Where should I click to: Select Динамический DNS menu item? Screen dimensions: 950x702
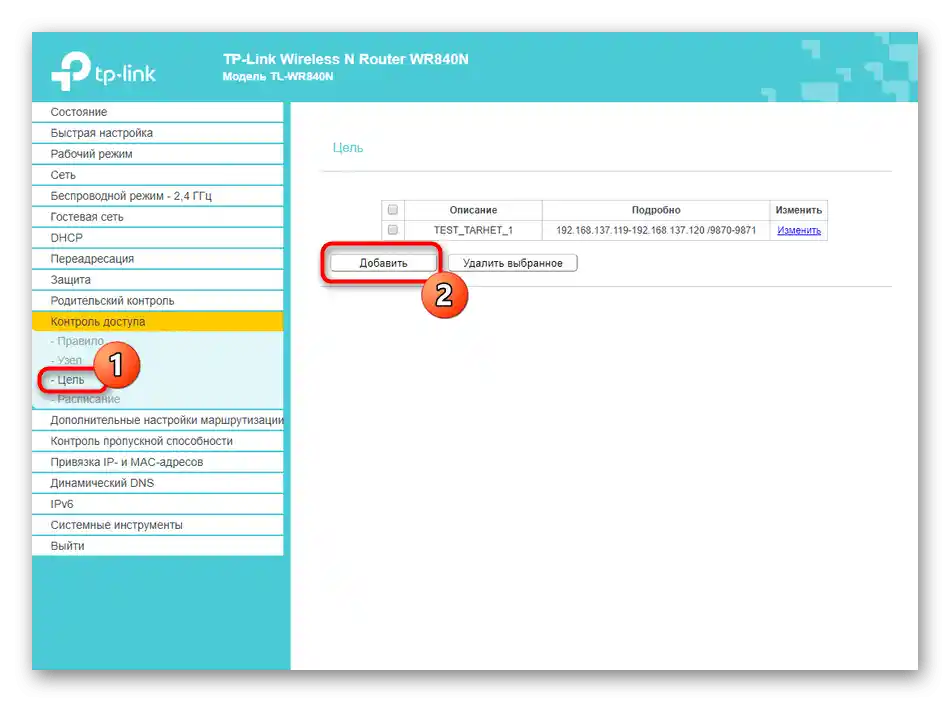point(158,483)
